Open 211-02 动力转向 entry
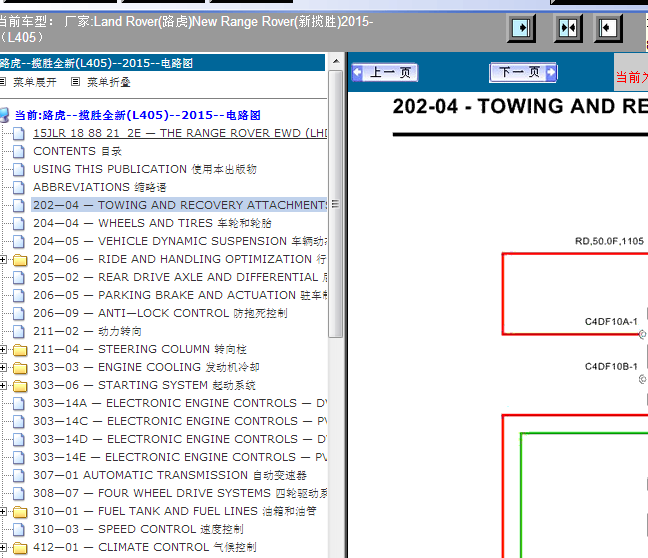648x558 pixels. [88, 331]
